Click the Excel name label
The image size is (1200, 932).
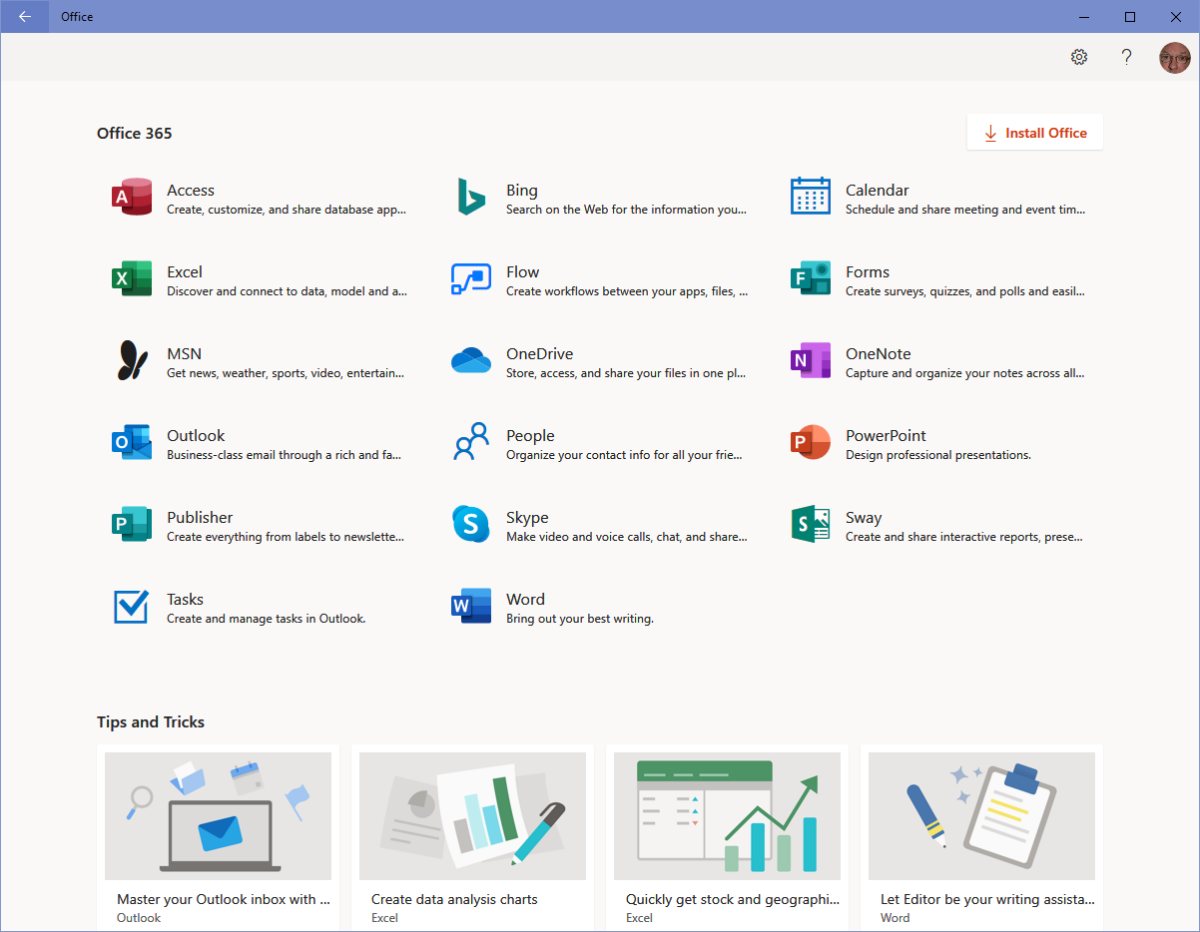click(x=185, y=272)
